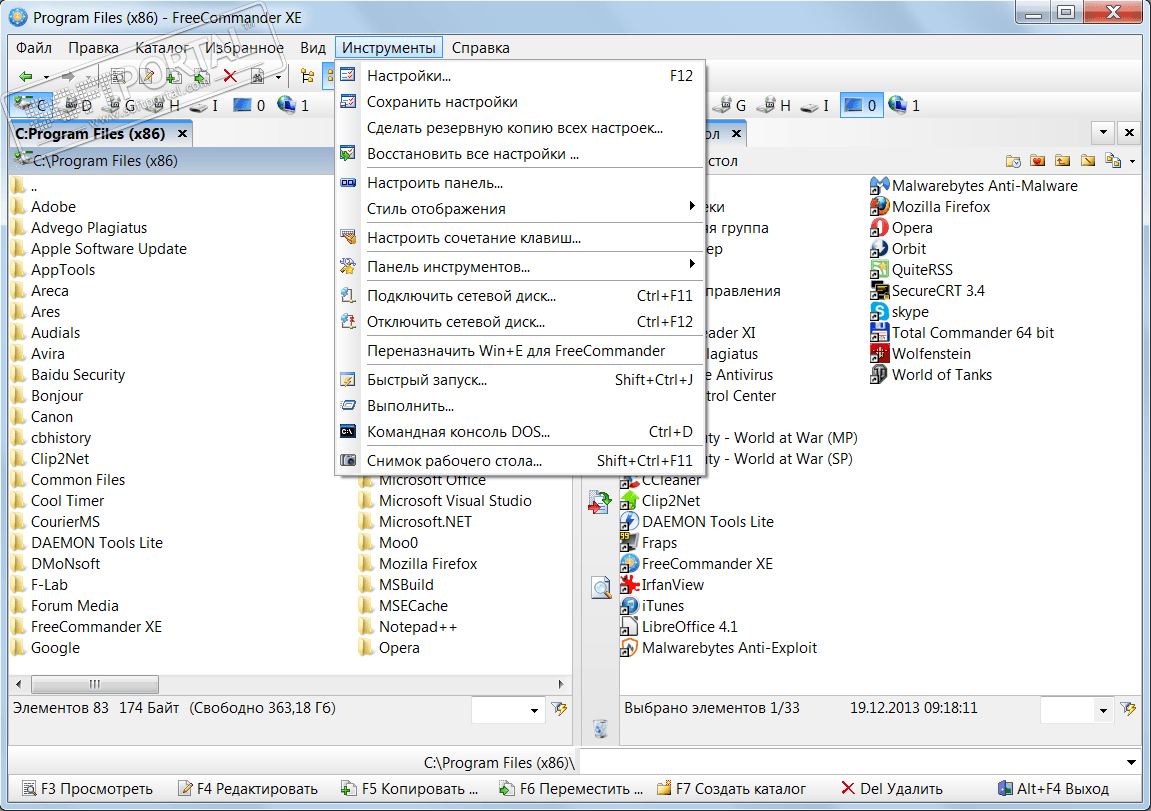Select removable drive I in left drive bar
The width and height of the screenshot is (1151, 811).
pos(204,105)
